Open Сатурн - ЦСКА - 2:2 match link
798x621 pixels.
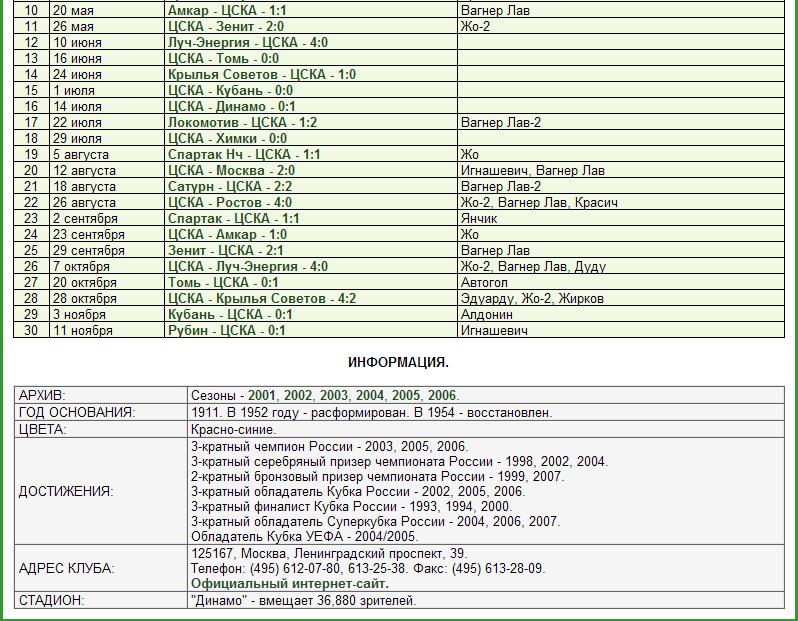click(230, 187)
